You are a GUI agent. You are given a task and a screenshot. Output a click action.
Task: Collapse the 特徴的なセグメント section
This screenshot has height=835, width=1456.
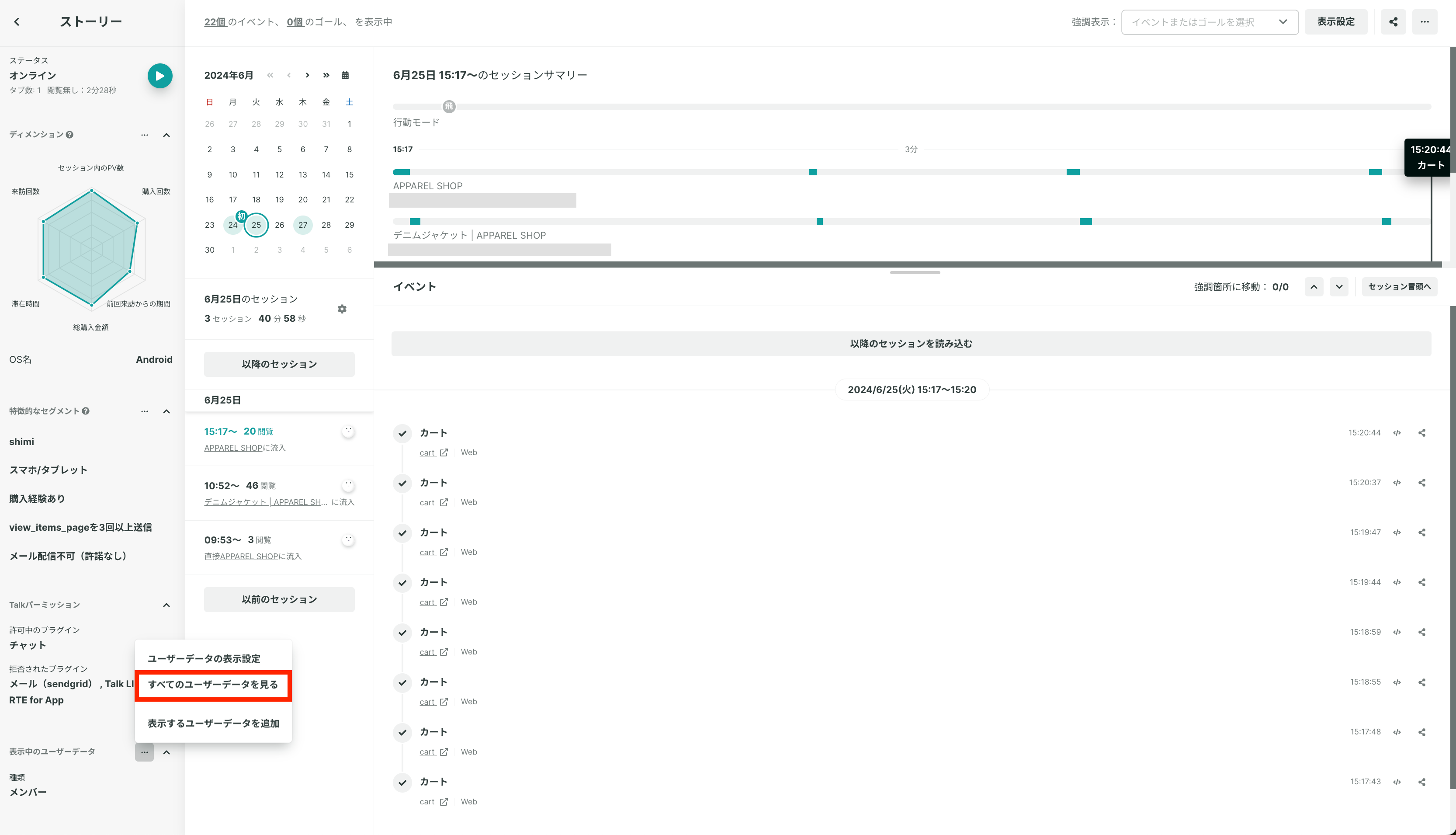166,412
